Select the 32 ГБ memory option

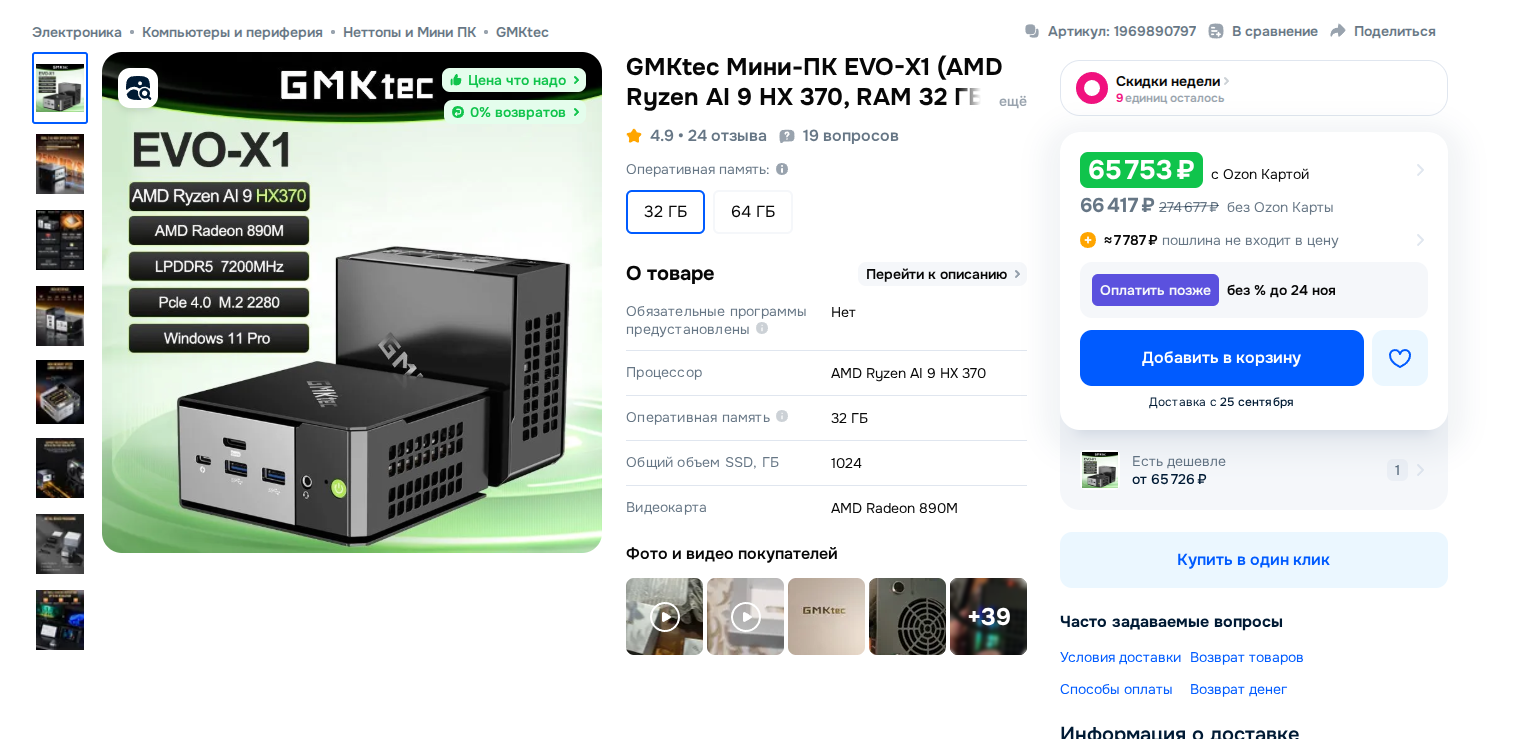coord(666,212)
